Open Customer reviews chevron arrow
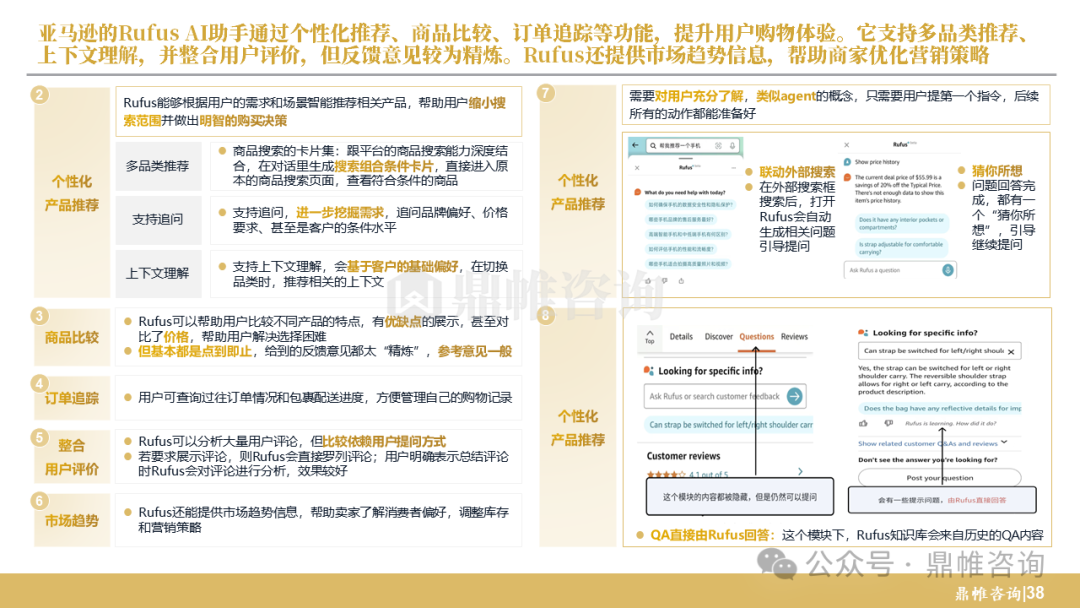The image size is (1080, 608). pos(800,472)
